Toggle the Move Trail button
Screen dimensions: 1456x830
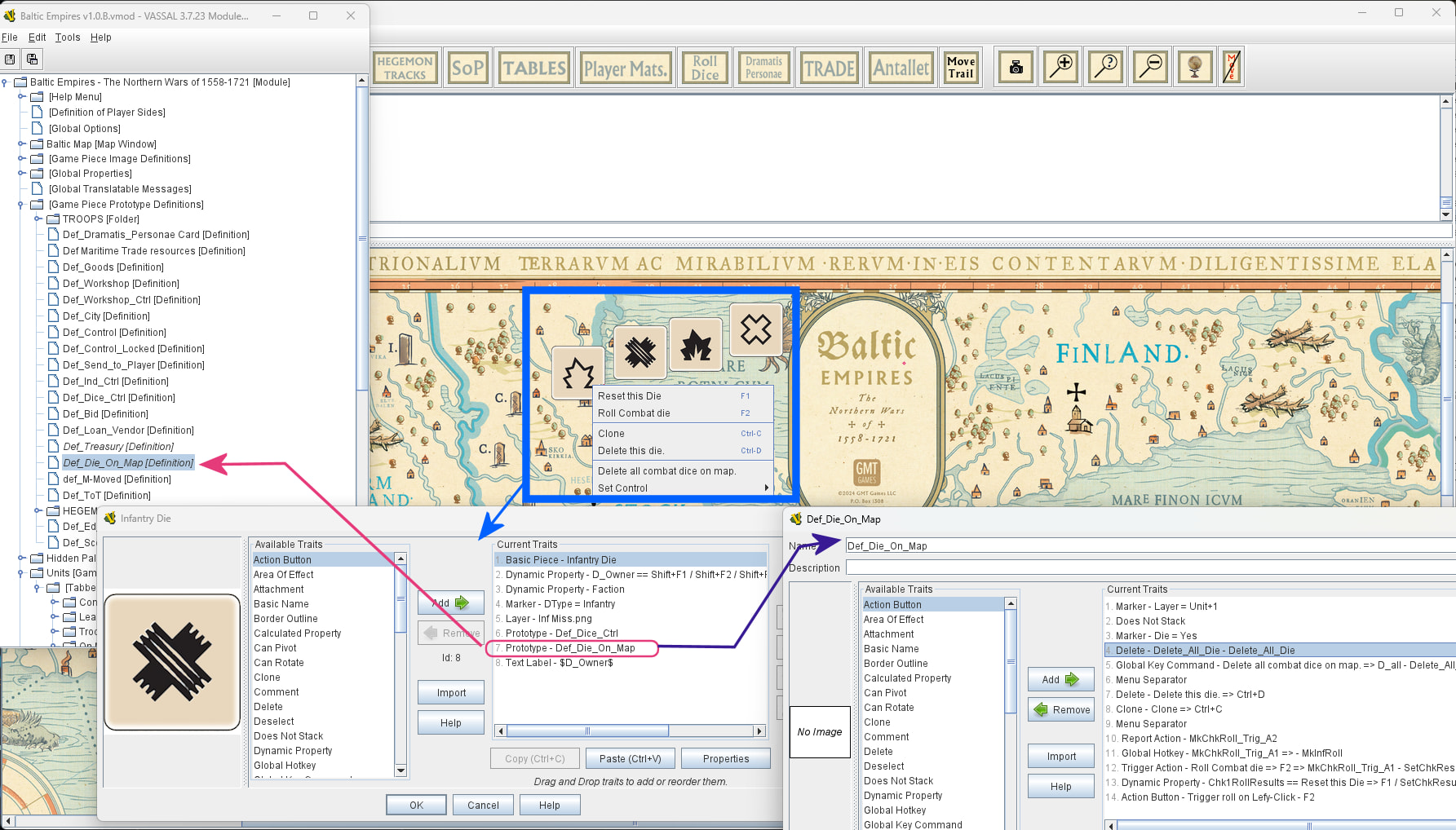(961, 68)
